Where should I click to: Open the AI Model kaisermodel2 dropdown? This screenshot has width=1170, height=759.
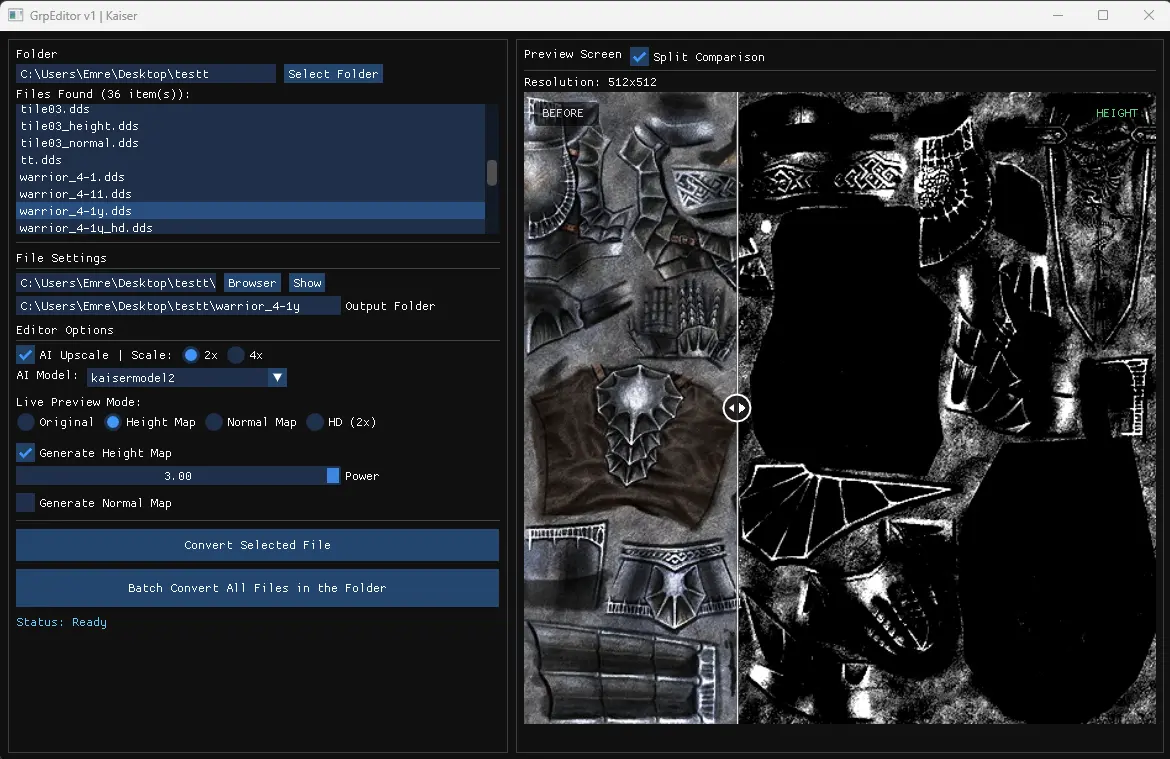click(187, 378)
